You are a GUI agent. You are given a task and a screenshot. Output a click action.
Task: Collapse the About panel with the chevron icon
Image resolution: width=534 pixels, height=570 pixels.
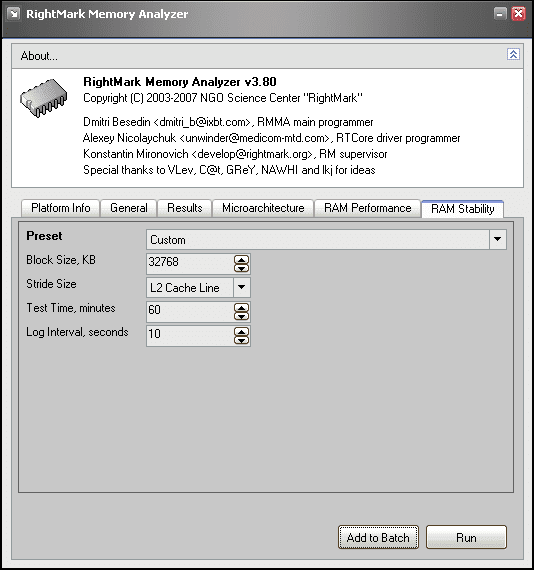(x=513, y=55)
